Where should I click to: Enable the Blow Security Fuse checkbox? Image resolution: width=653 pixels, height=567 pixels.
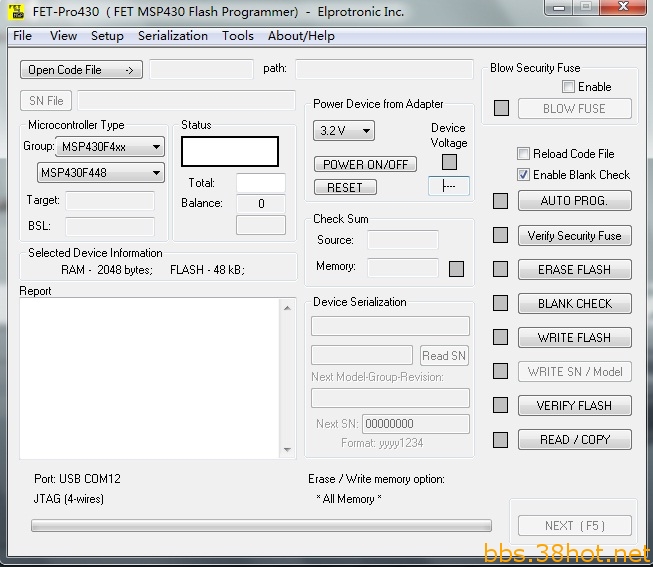point(568,87)
